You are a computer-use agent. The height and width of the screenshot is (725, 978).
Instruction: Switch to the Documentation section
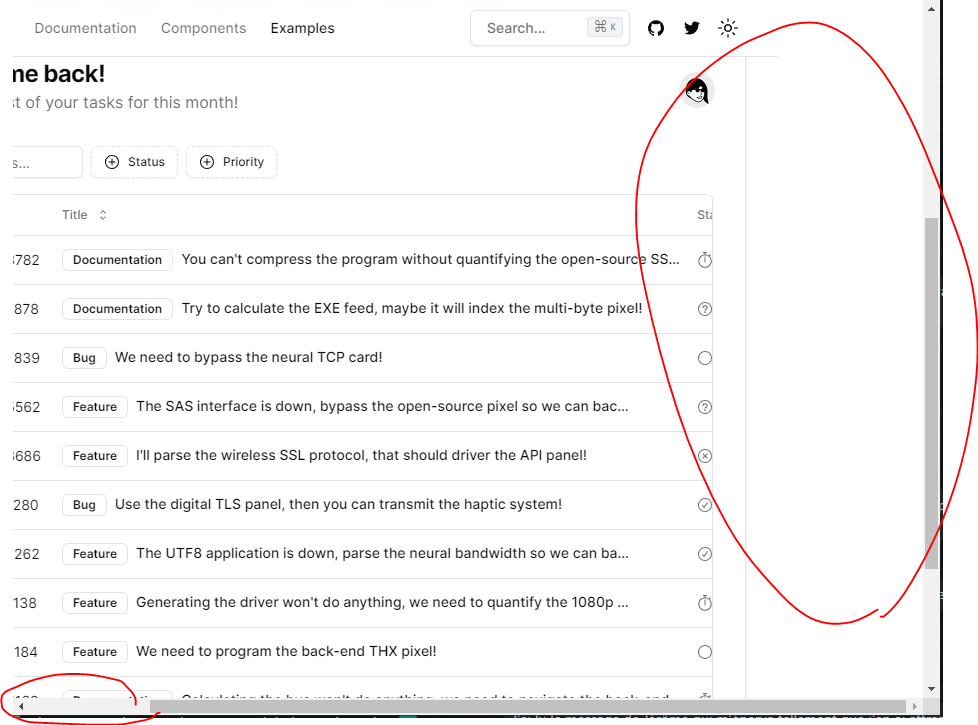click(x=86, y=28)
